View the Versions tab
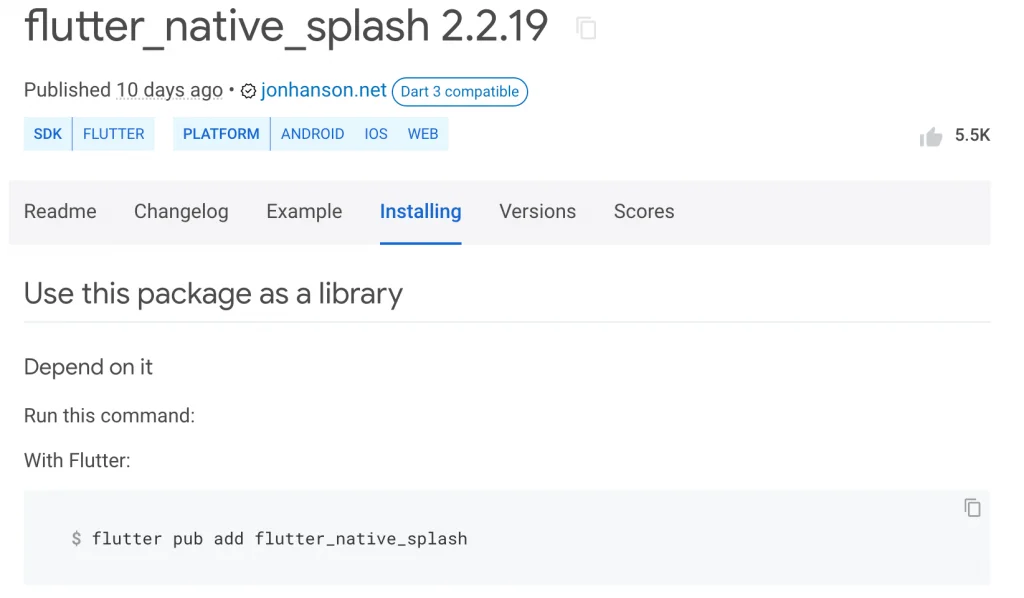 click(x=537, y=212)
